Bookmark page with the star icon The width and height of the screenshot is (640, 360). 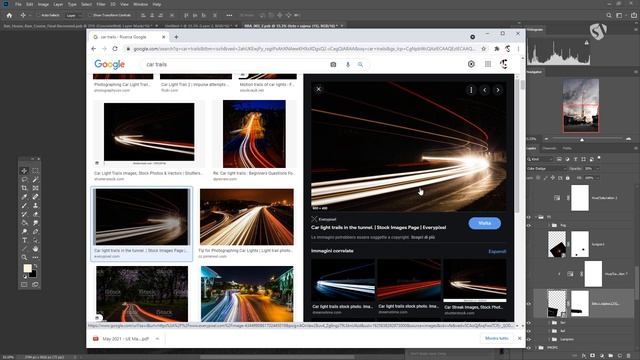tap(484, 49)
